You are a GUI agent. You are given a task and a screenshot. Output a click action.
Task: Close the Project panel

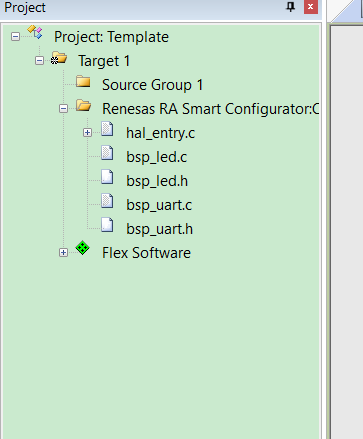pos(311,7)
